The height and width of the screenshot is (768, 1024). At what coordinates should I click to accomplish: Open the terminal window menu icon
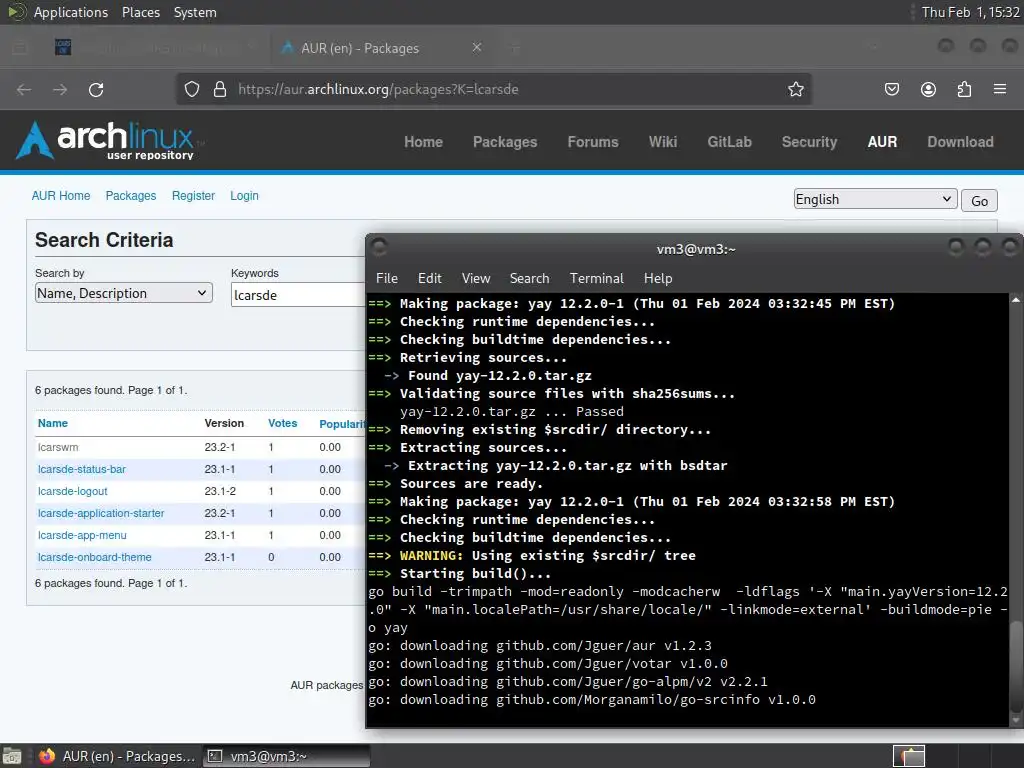click(379, 247)
